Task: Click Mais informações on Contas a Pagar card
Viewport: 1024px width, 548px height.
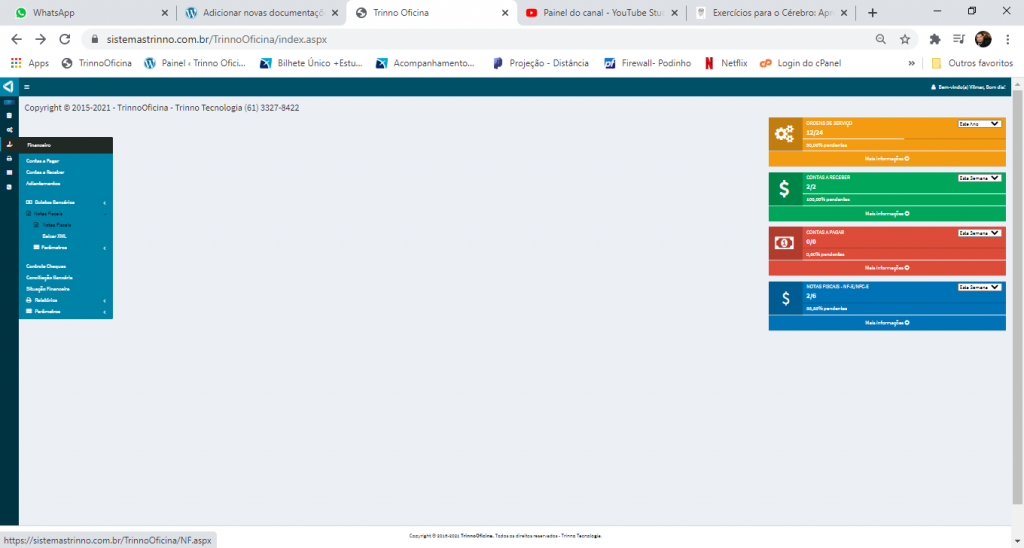Action: [x=887, y=268]
